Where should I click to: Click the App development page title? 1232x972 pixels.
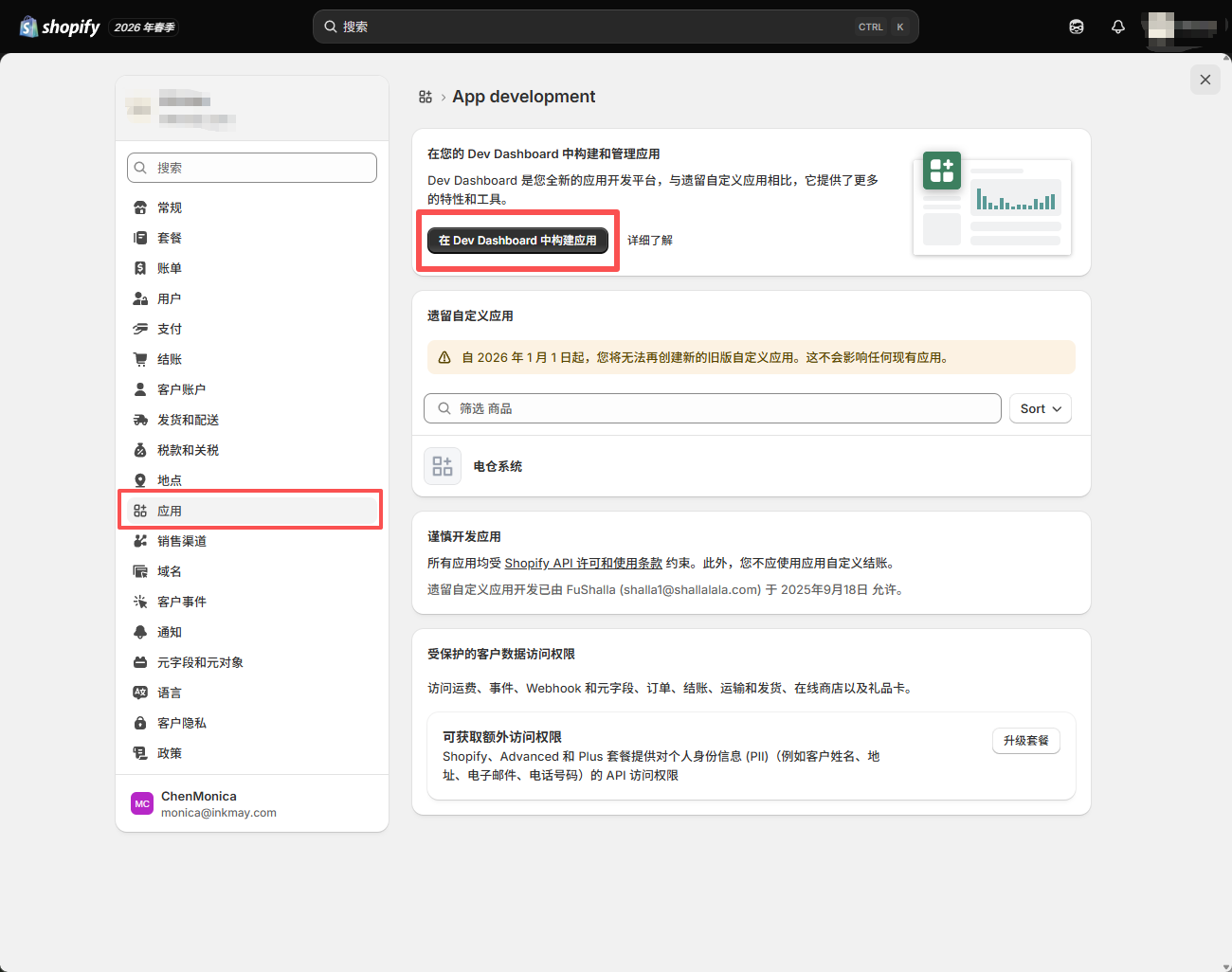(524, 97)
